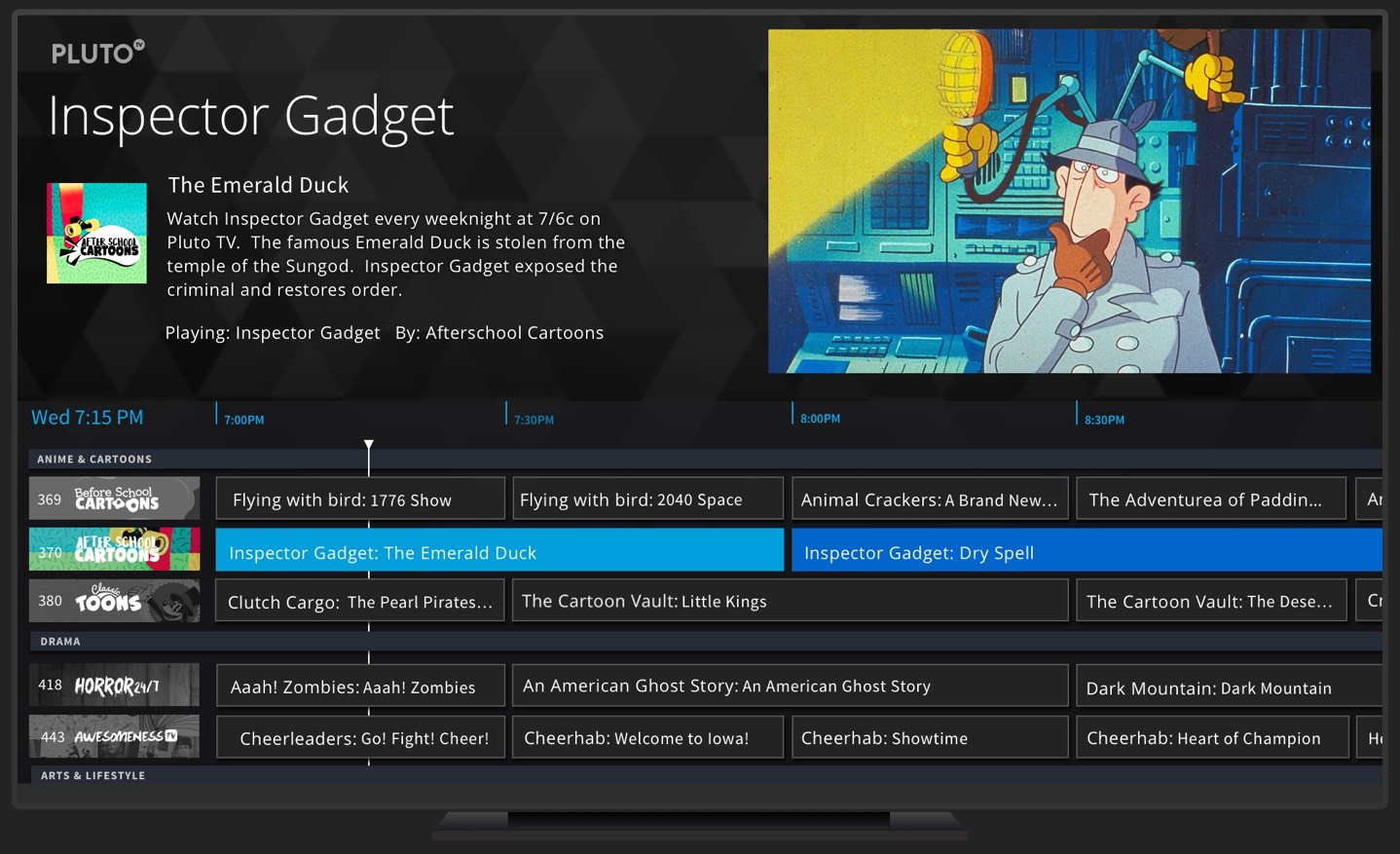Image resolution: width=1400 pixels, height=854 pixels.
Task: Select Cheerhab: Welcome to Iowa! listing
Action: 647,737
